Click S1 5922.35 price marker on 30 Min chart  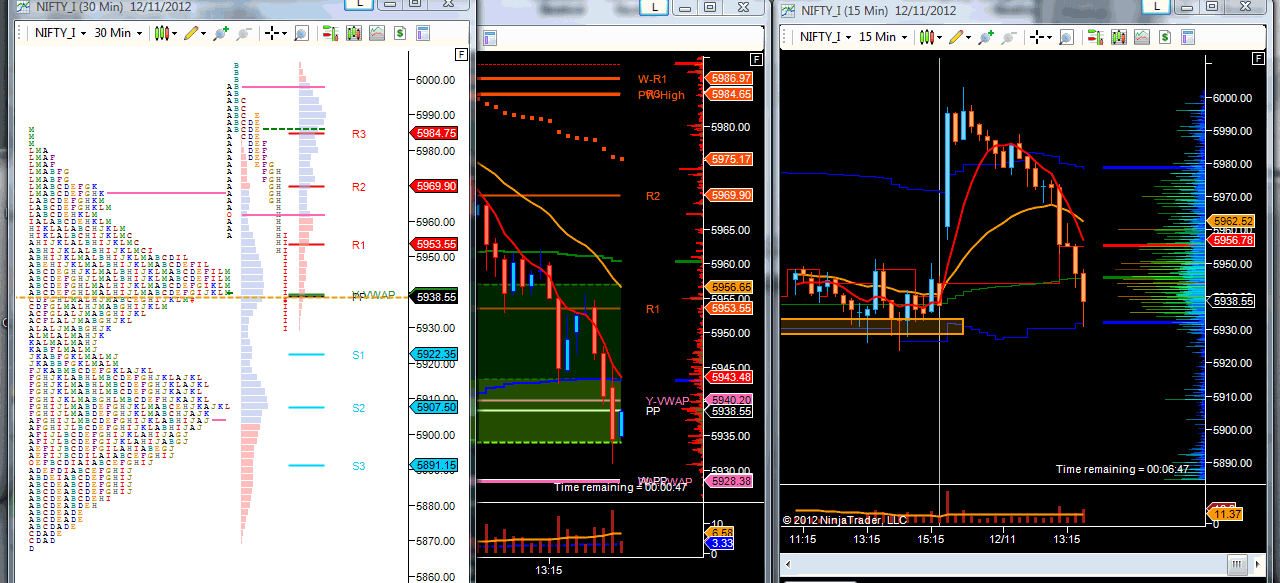[x=434, y=354]
